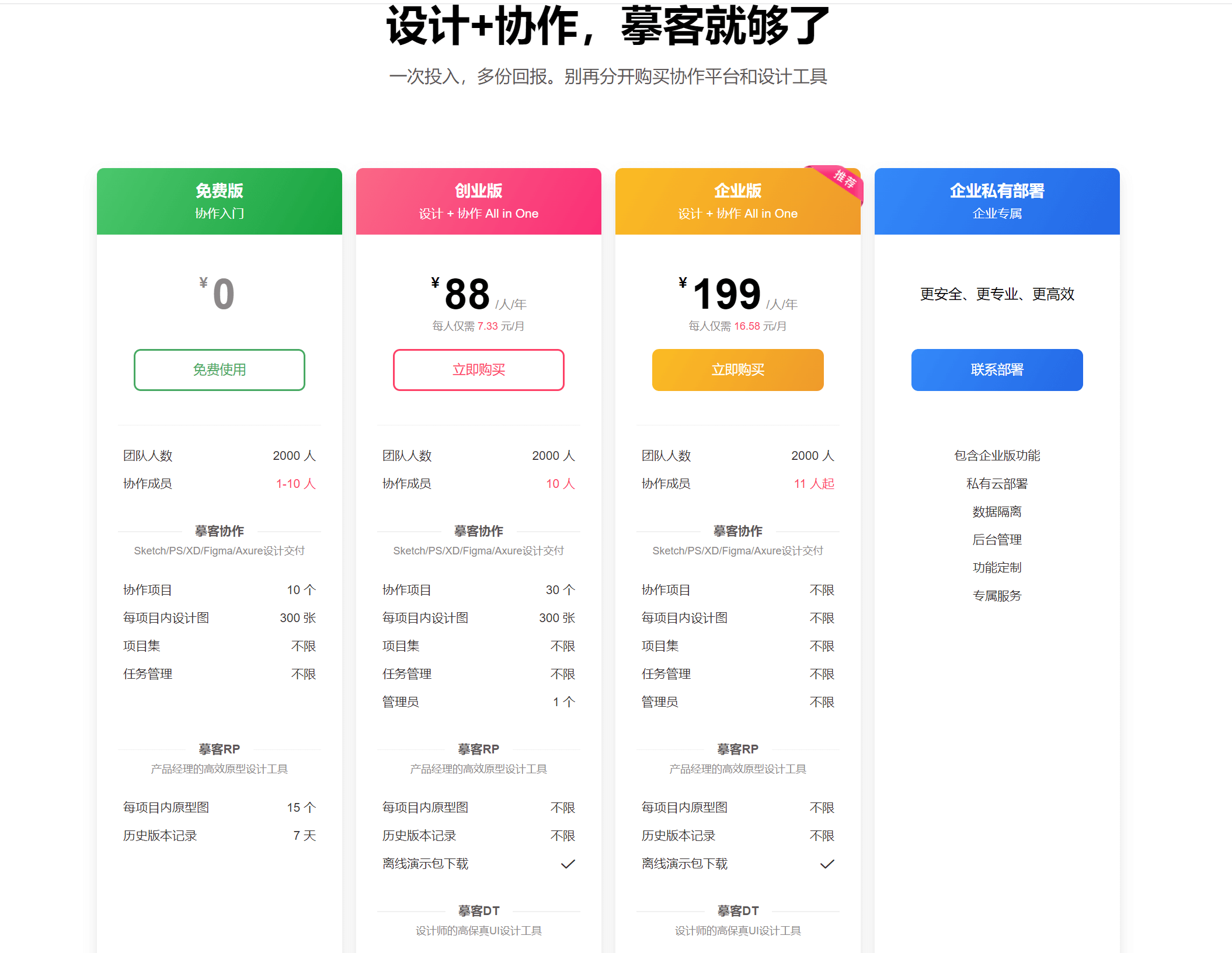This screenshot has height=953, width=1232.
Task: Click 设计师的高保真UI设计工具 text in 创业版
Action: [x=479, y=931]
